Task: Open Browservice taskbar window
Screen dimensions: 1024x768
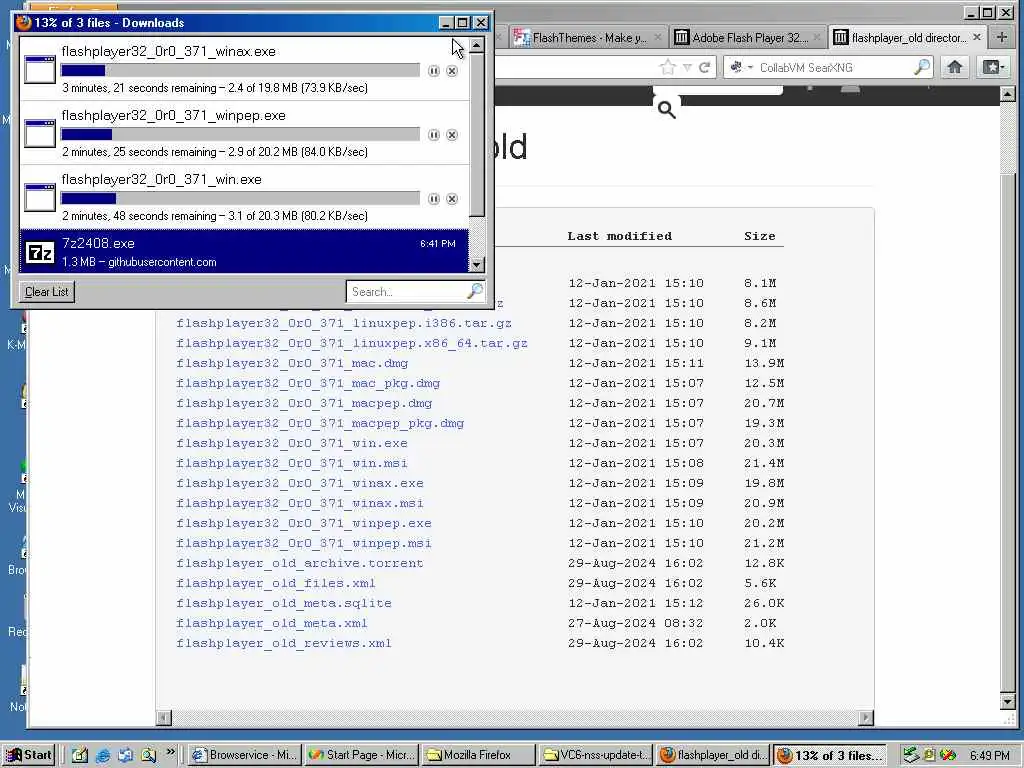Action: [x=245, y=755]
